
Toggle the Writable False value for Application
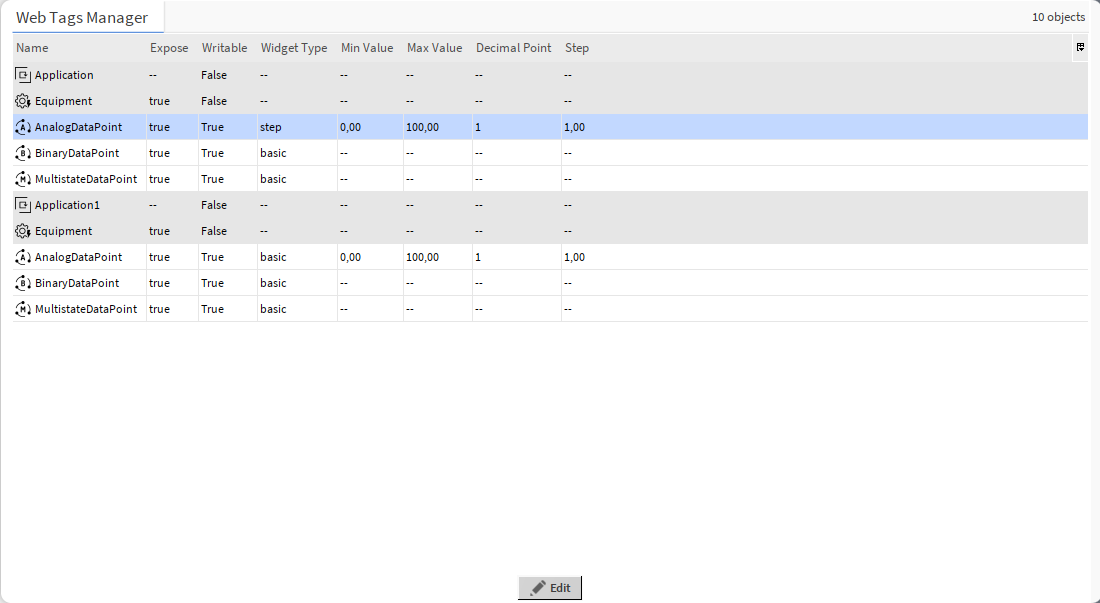pyautogui.click(x=214, y=74)
